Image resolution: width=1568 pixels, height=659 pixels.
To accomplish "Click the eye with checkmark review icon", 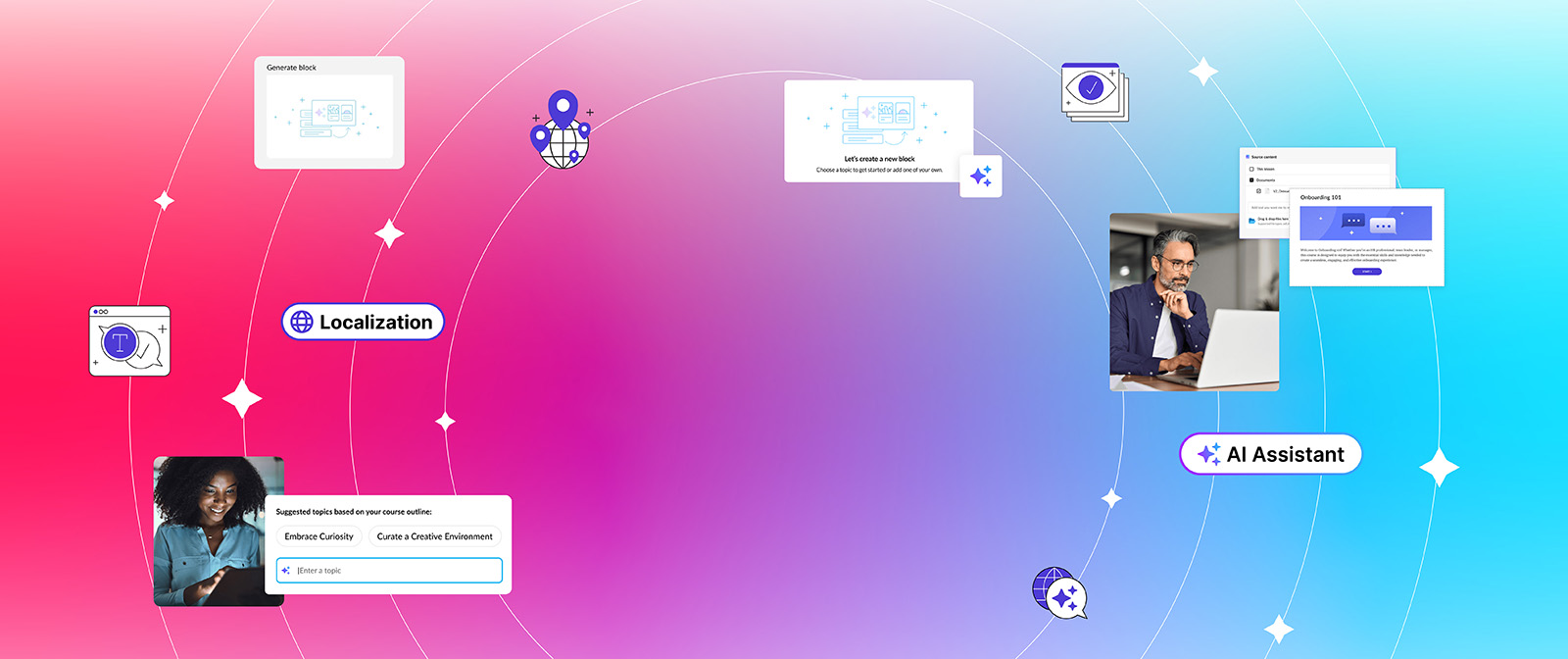I will click(1094, 91).
